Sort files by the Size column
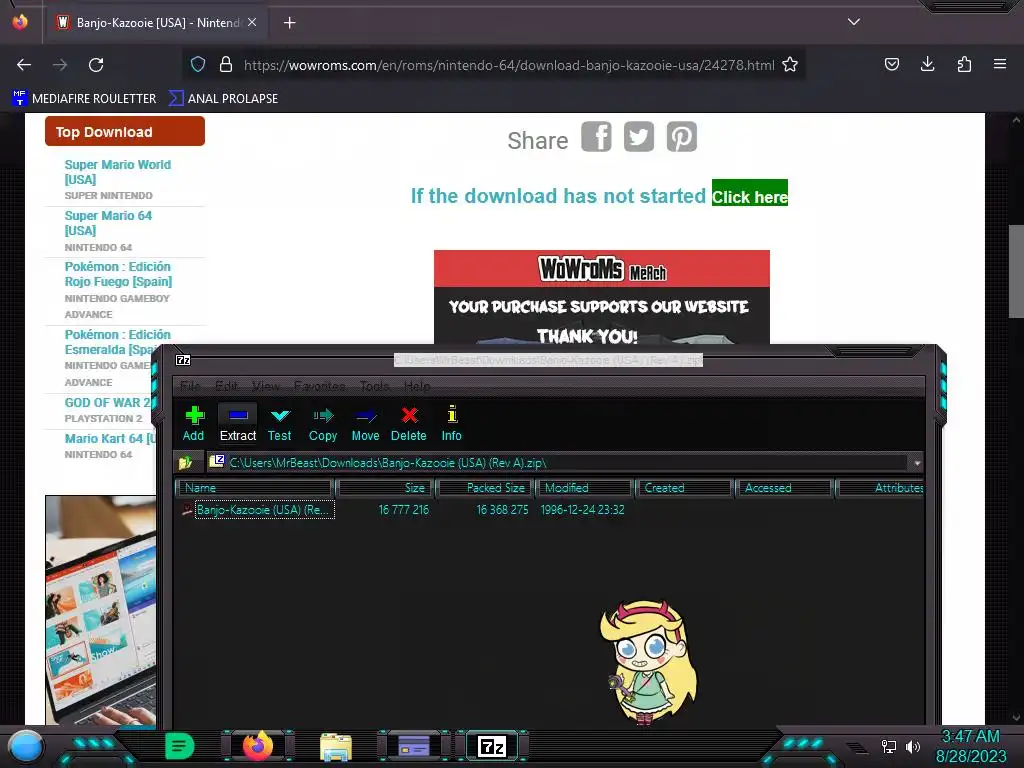 [385, 488]
